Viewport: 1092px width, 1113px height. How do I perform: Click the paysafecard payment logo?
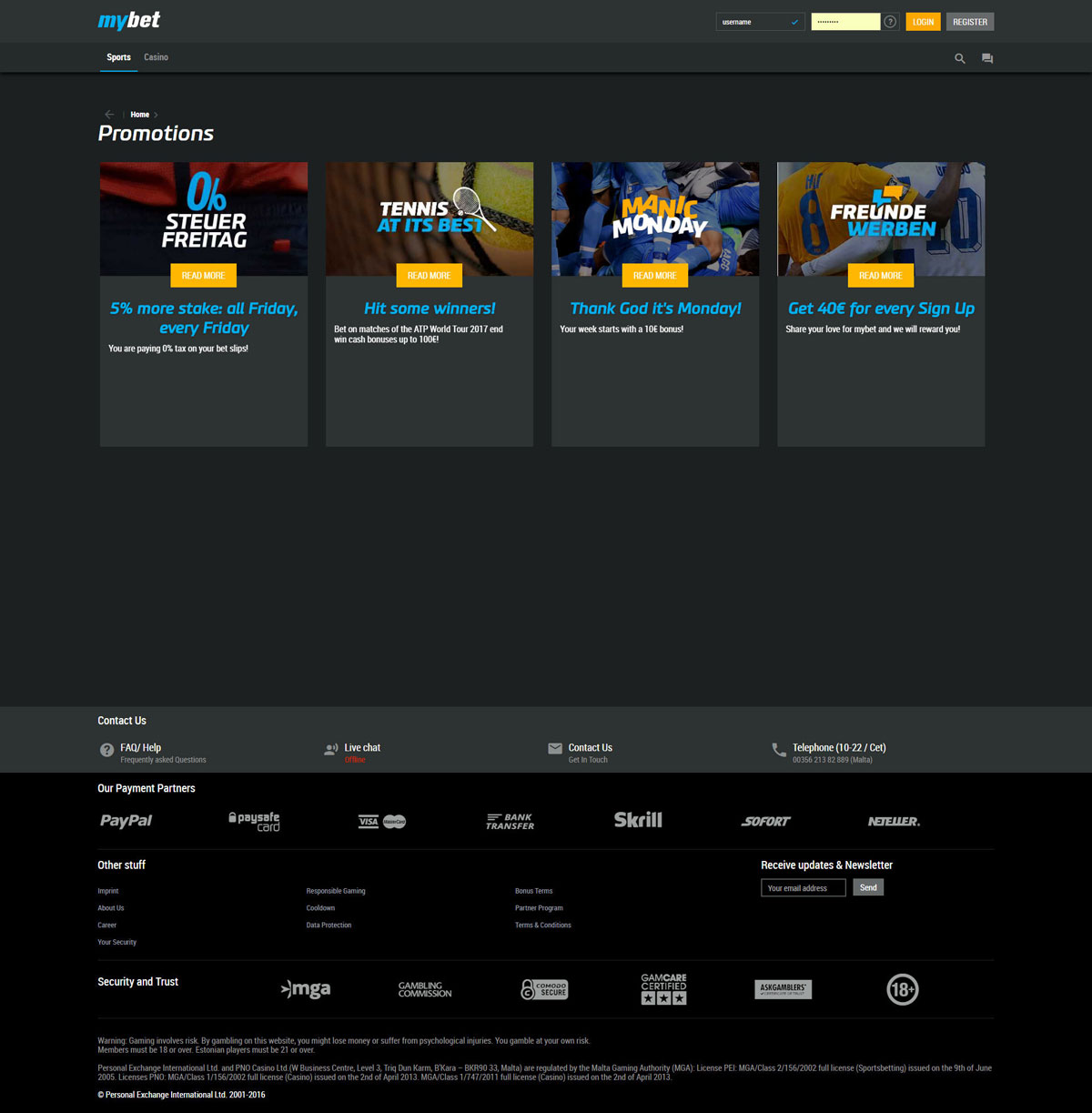[x=254, y=821]
